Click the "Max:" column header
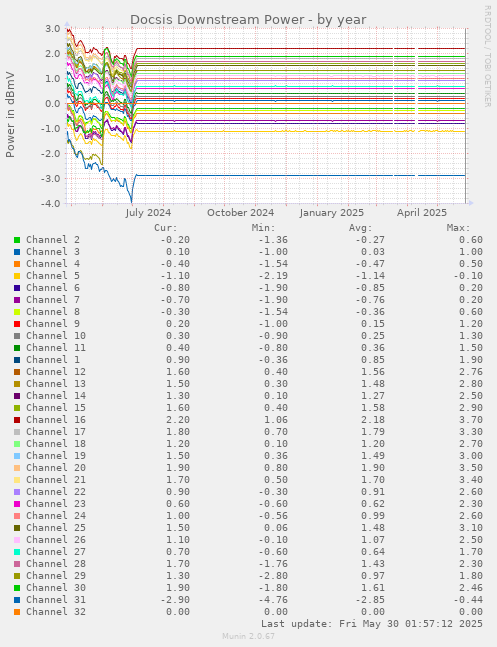The height and width of the screenshot is (647, 497). coord(458,228)
